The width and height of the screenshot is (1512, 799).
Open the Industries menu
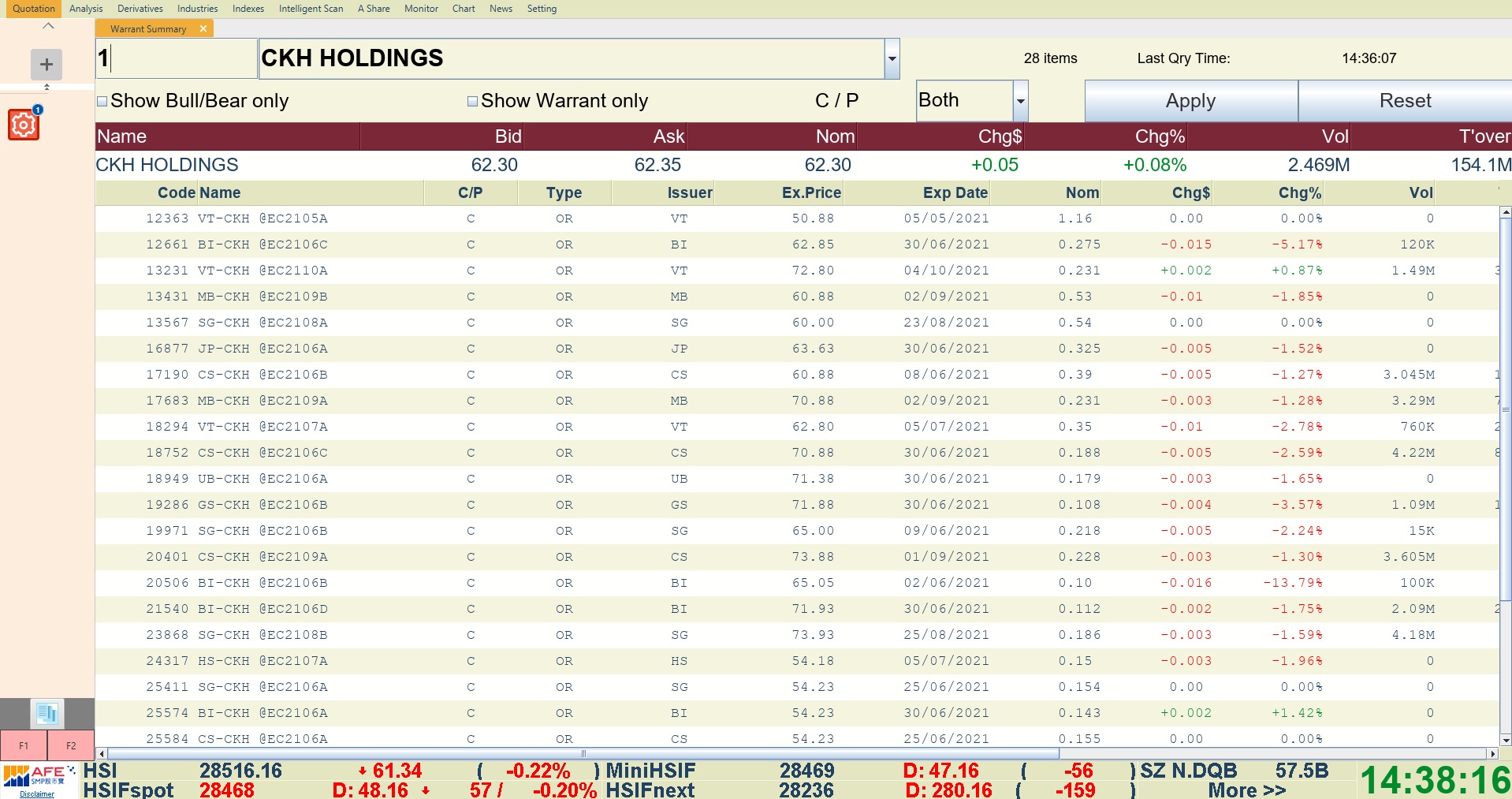point(197,9)
